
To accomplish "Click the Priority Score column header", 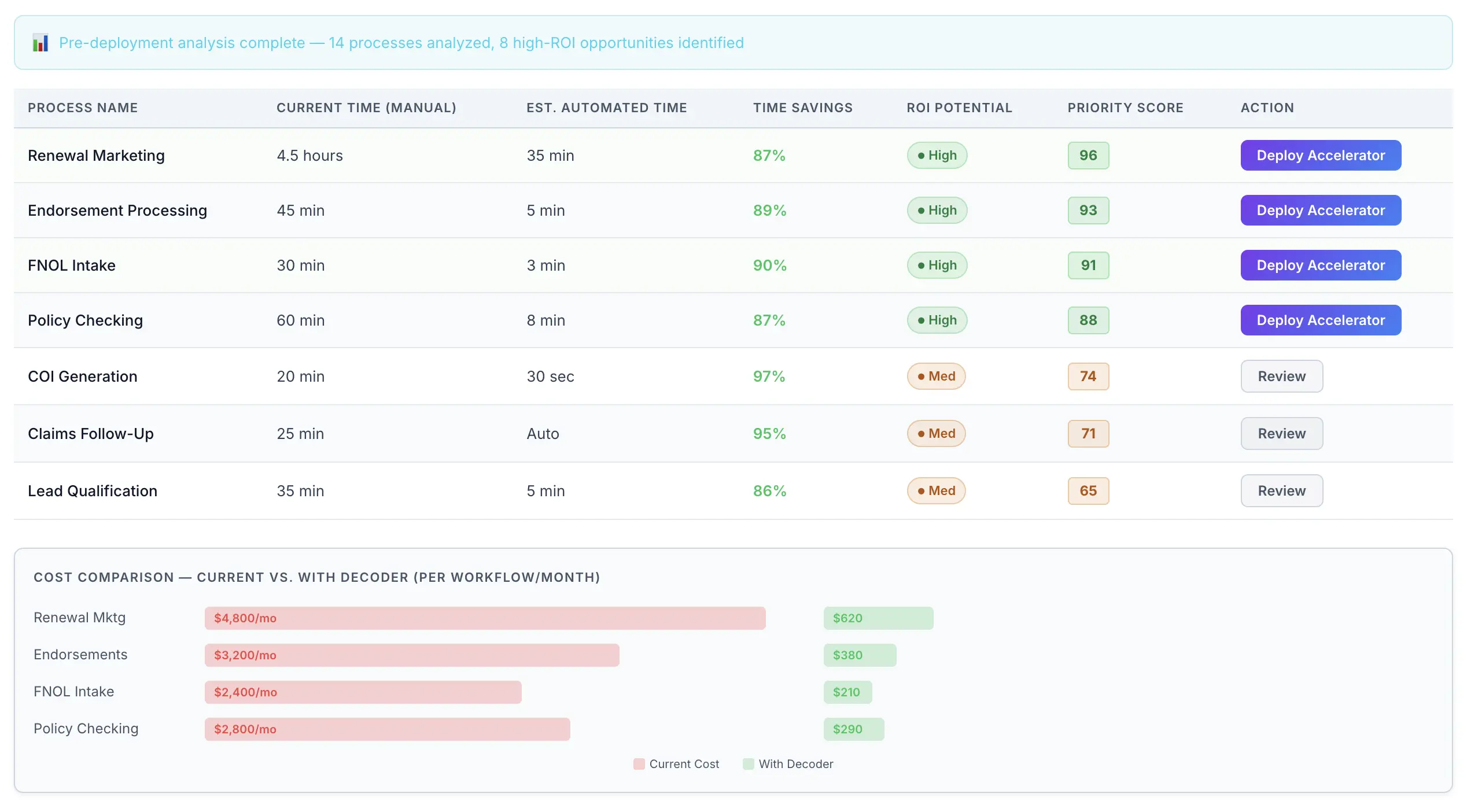I will point(1125,108).
